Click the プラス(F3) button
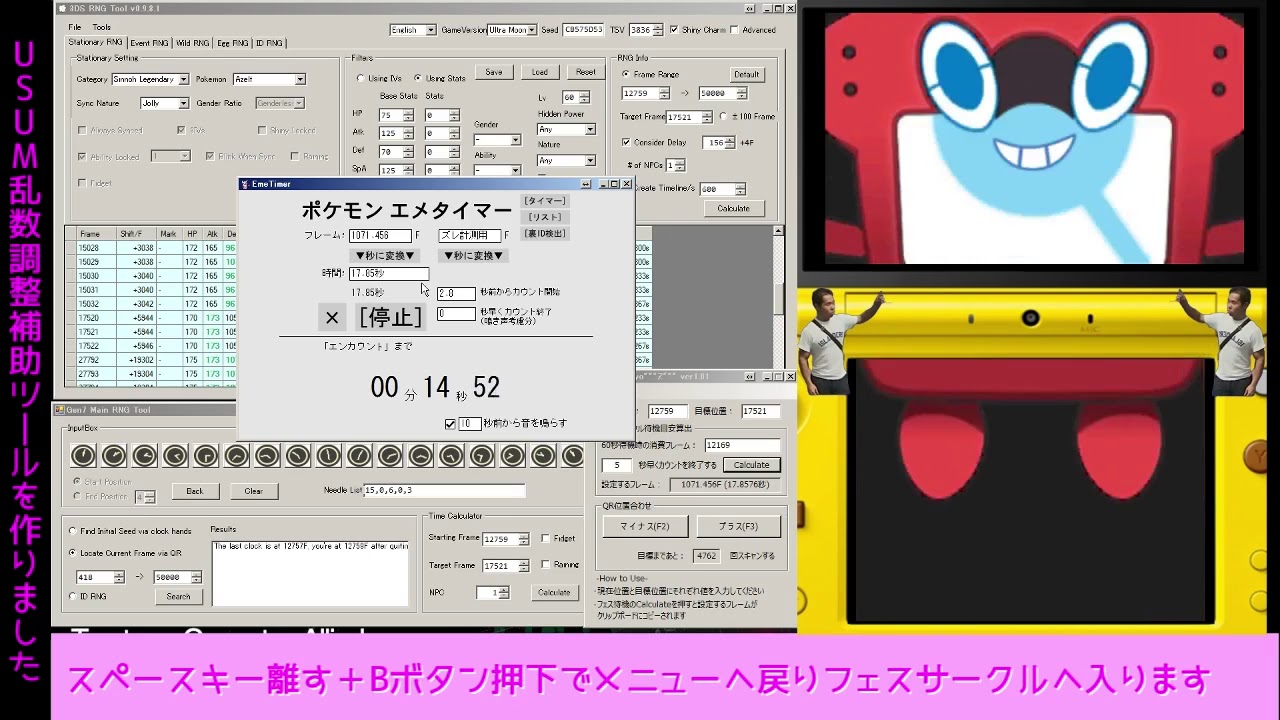Image resolution: width=1280 pixels, height=720 pixels. tap(738, 526)
